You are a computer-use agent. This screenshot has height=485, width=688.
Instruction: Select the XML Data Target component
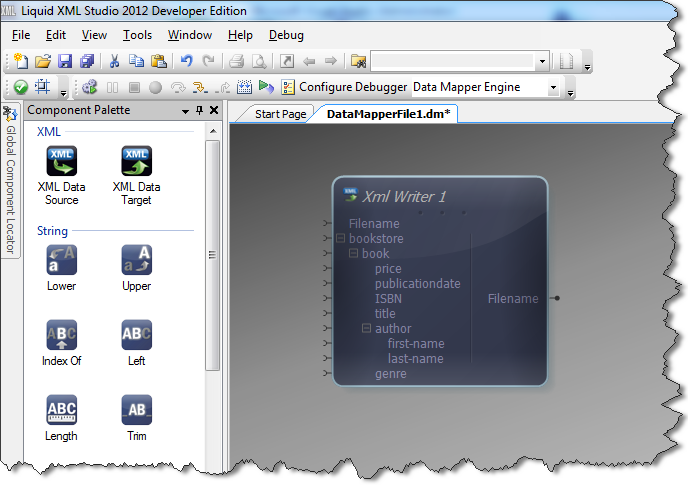coord(136,176)
